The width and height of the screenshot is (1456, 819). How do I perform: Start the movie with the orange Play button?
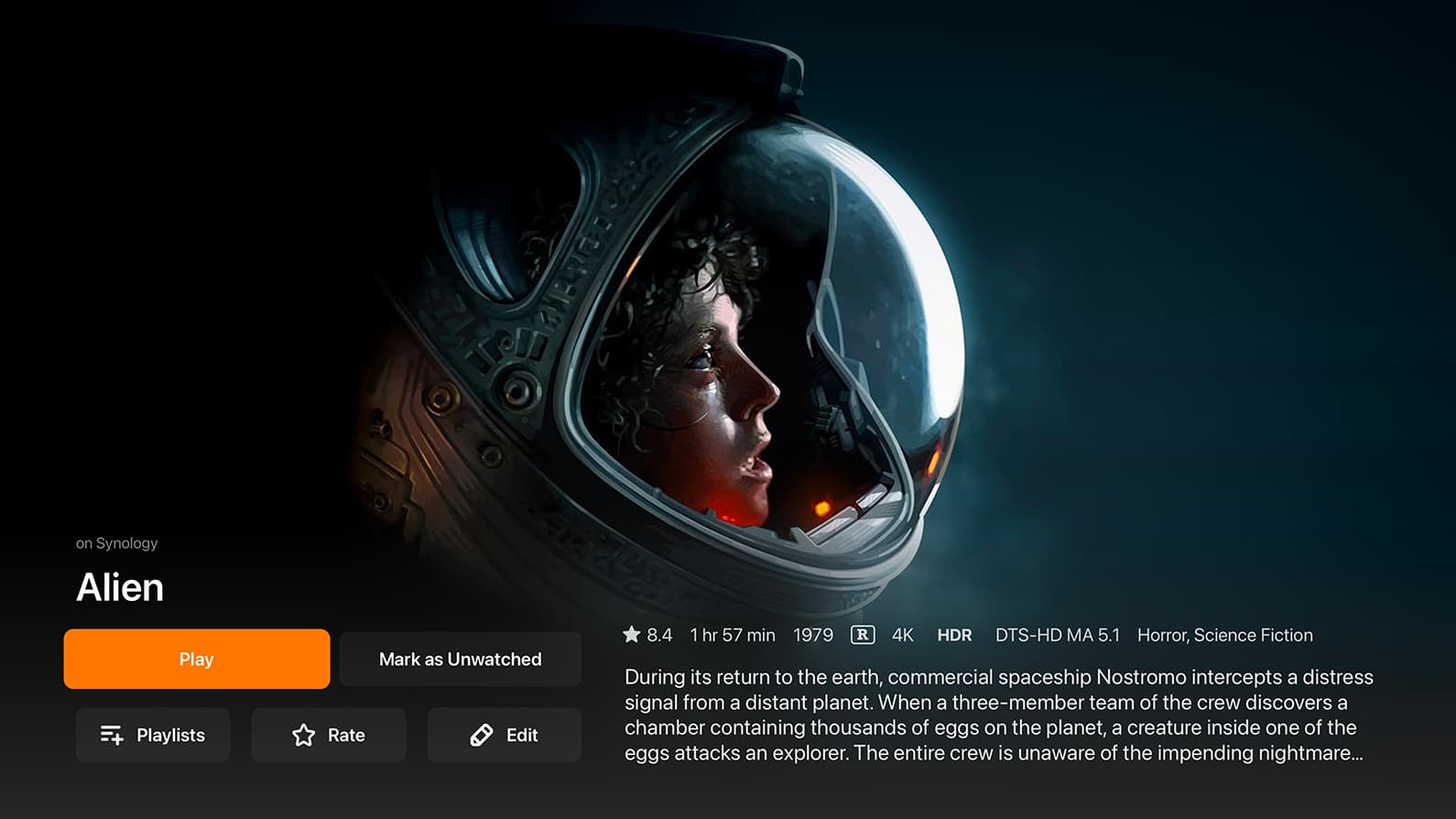pyautogui.click(x=197, y=659)
